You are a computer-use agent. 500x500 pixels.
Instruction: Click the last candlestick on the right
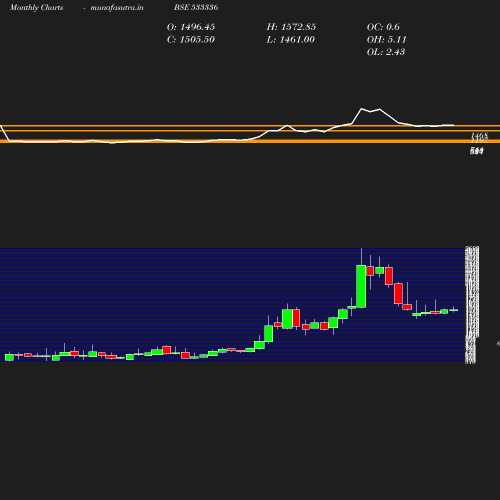pyautogui.click(x=453, y=310)
